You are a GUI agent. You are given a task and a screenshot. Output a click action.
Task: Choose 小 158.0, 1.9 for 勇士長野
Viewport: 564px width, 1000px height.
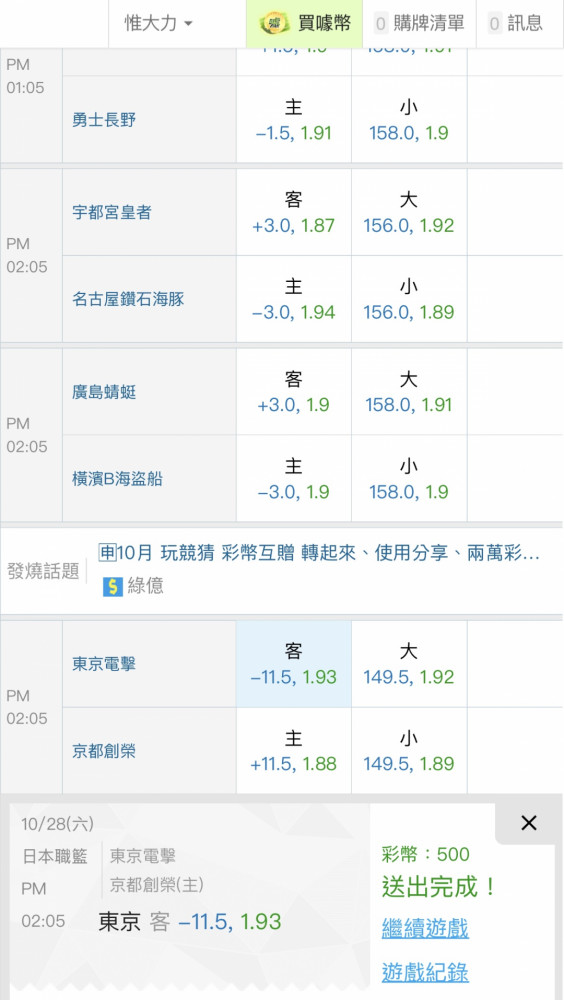(x=409, y=120)
